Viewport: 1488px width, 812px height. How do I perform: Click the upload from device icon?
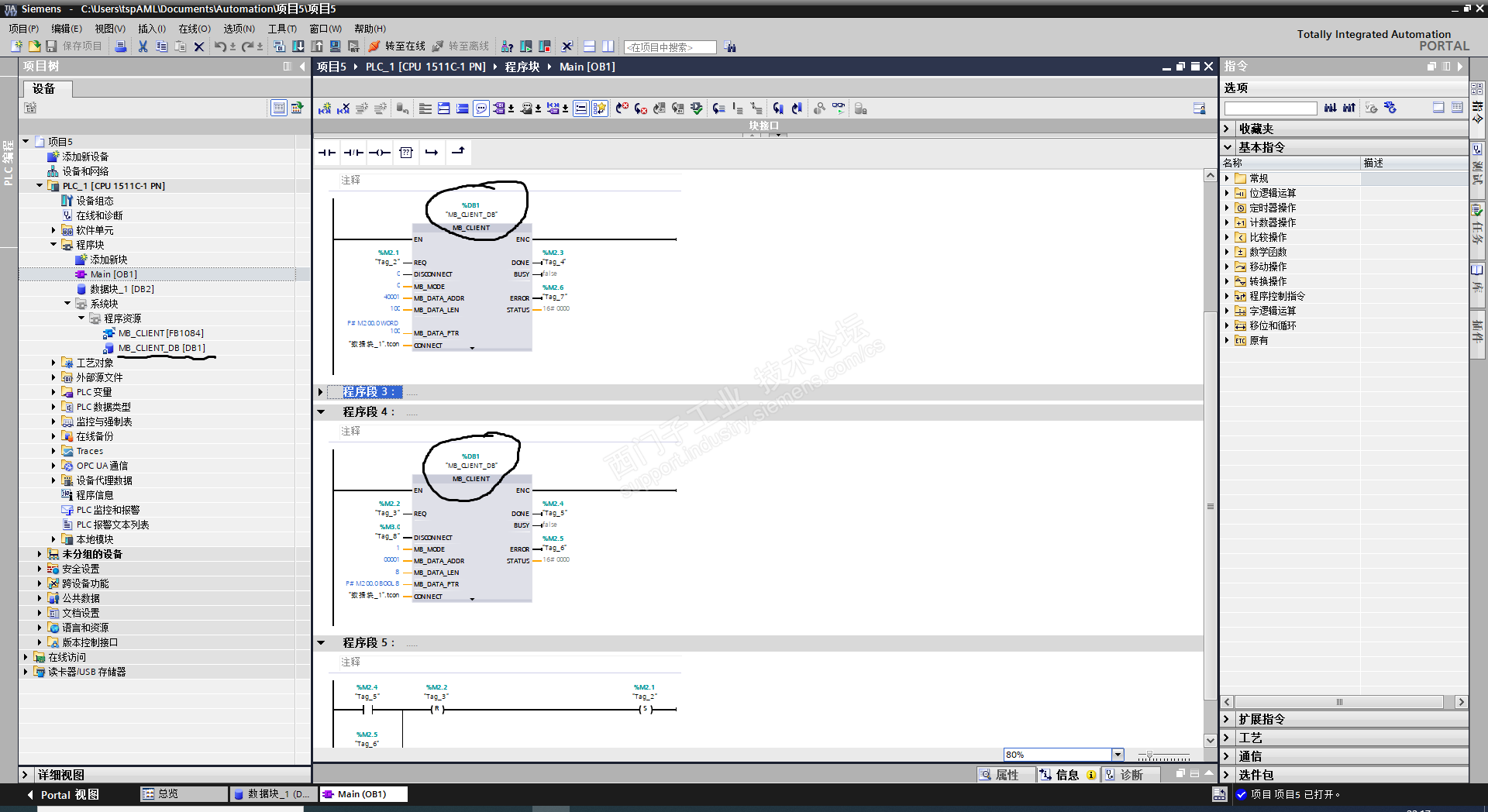(x=317, y=46)
